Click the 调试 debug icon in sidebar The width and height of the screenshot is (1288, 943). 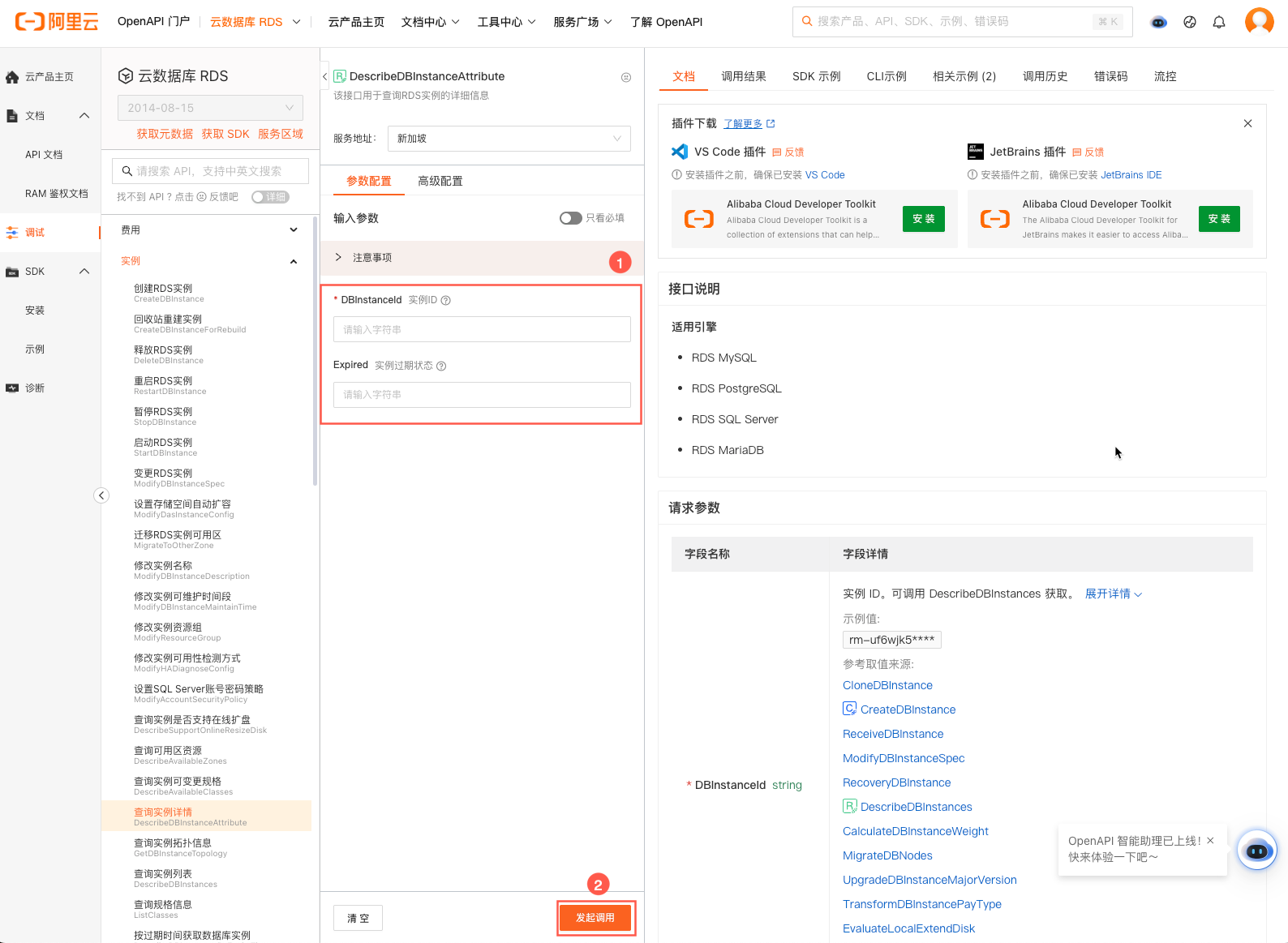click(x=12, y=233)
